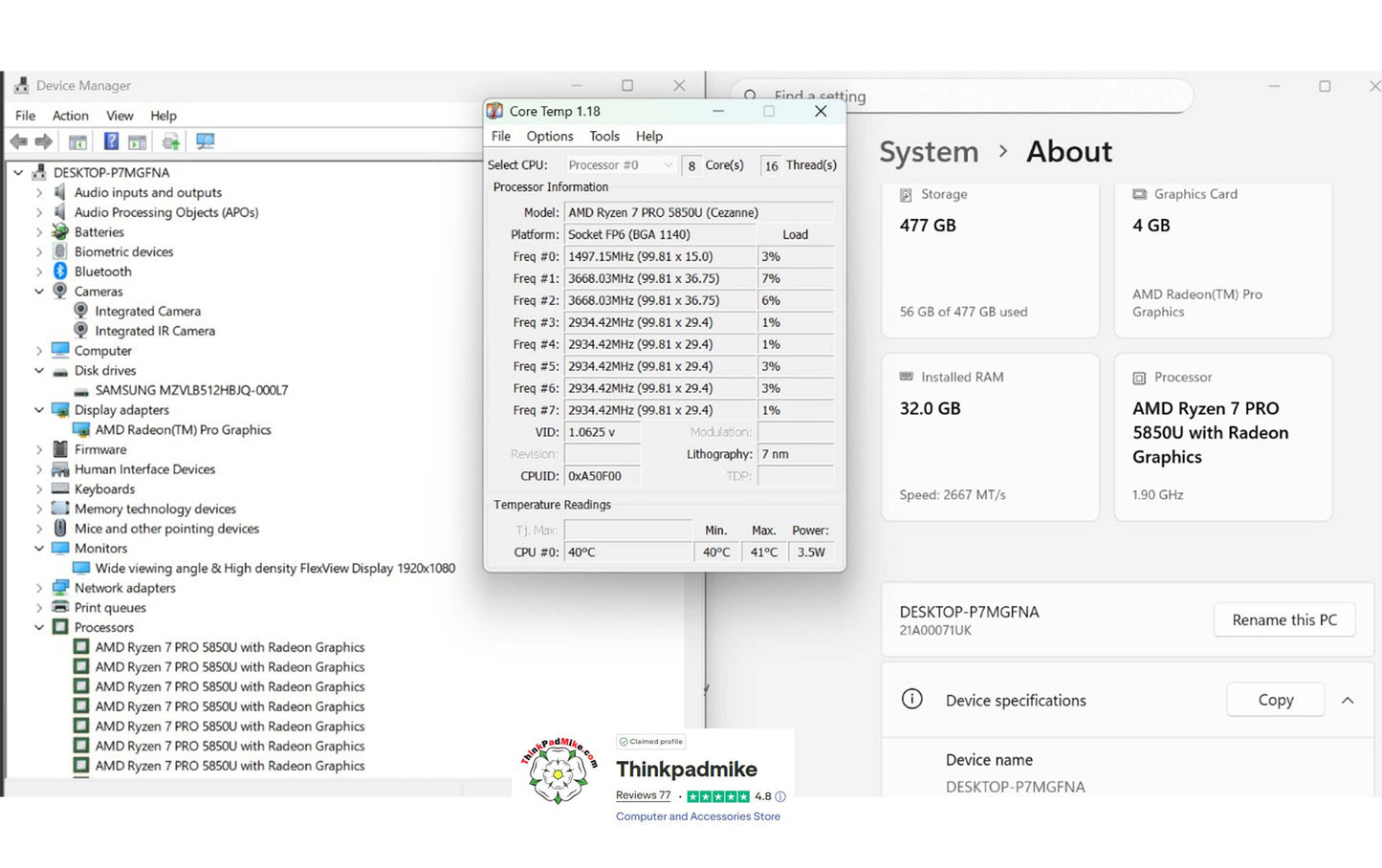Expand the Network adapters node
Viewport: 1382px width, 868px height.
[39, 588]
